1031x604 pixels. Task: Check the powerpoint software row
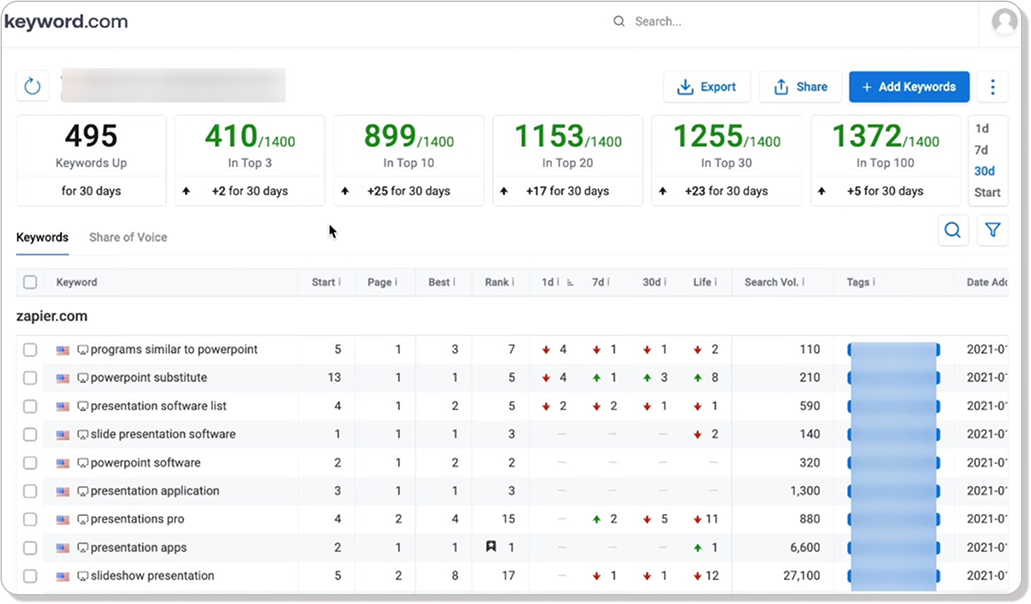point(30,463)
